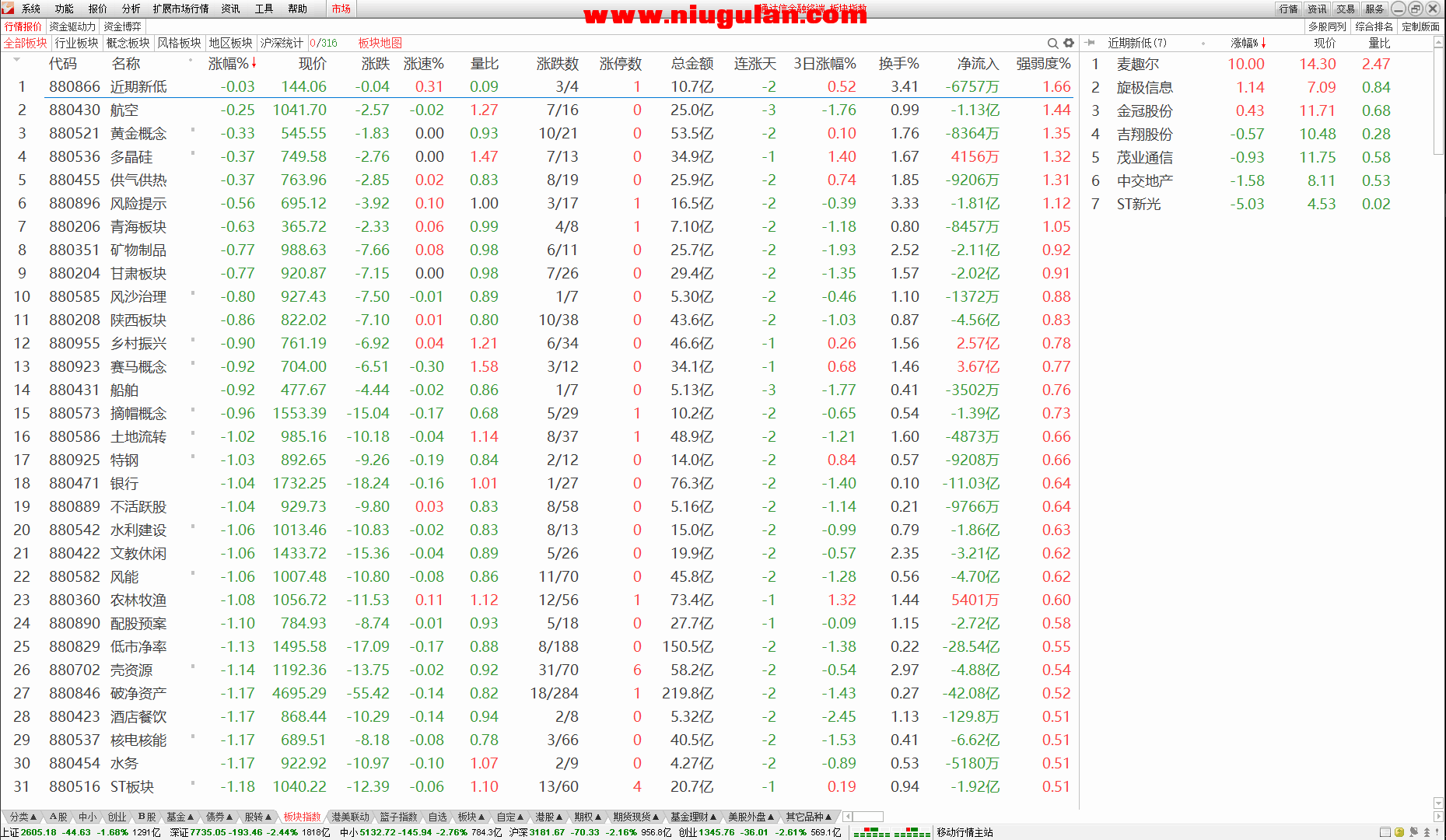1446x840 pixels.
Task: Minimize the window using the round minimize button
Action: click(1398, 9)
